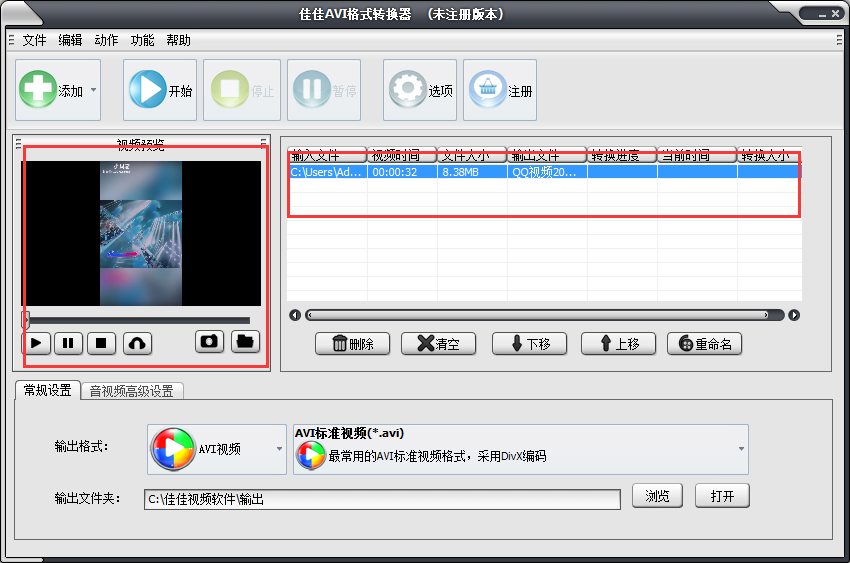Screen dimensions: 850x563
Task: Click the 清空 clear list button
Action: [x=438, y=344]
